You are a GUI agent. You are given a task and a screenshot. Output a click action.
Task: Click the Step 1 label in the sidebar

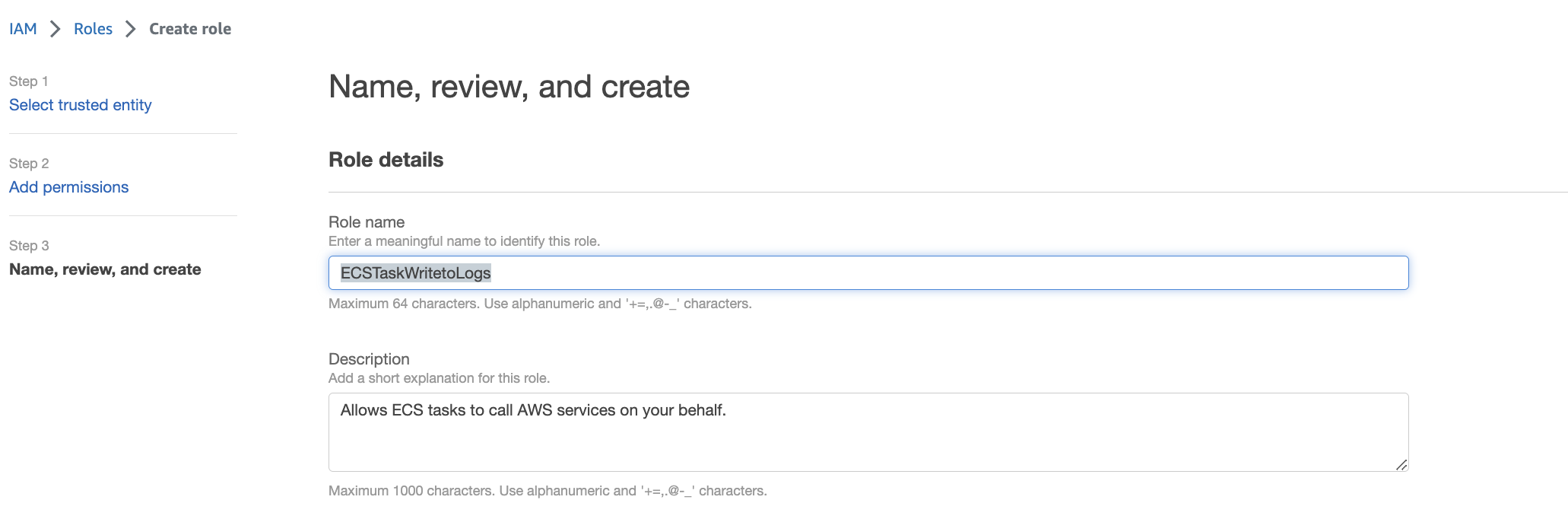[29, 81]
